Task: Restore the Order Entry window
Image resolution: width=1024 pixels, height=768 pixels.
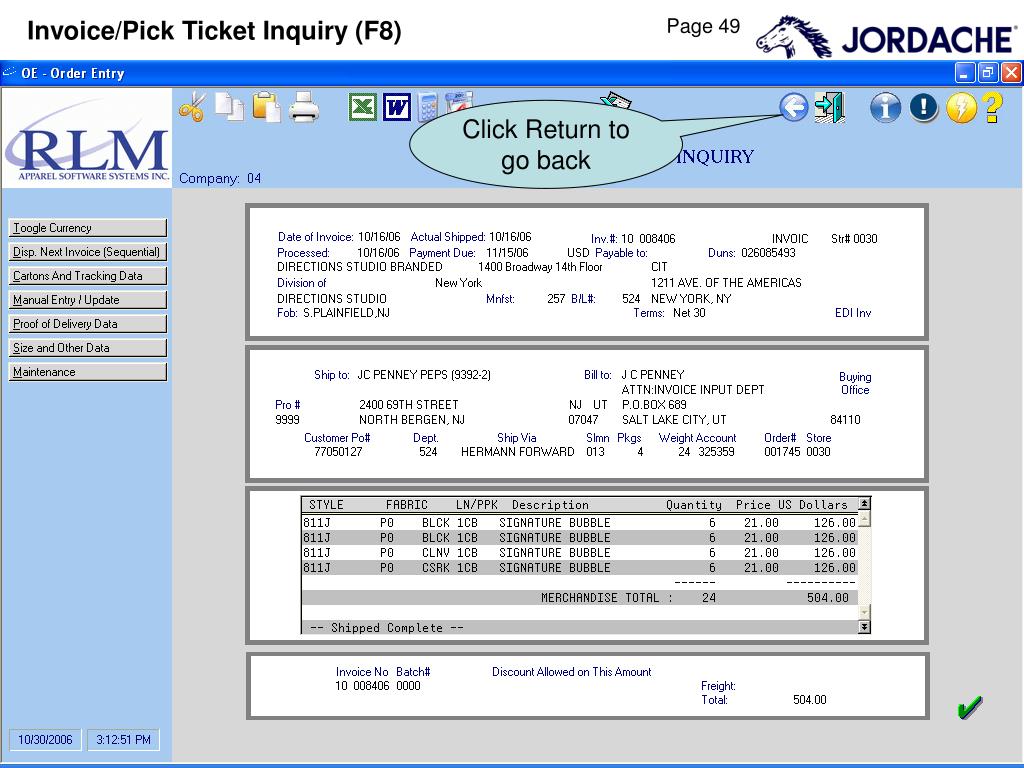Action: [987, 72]
